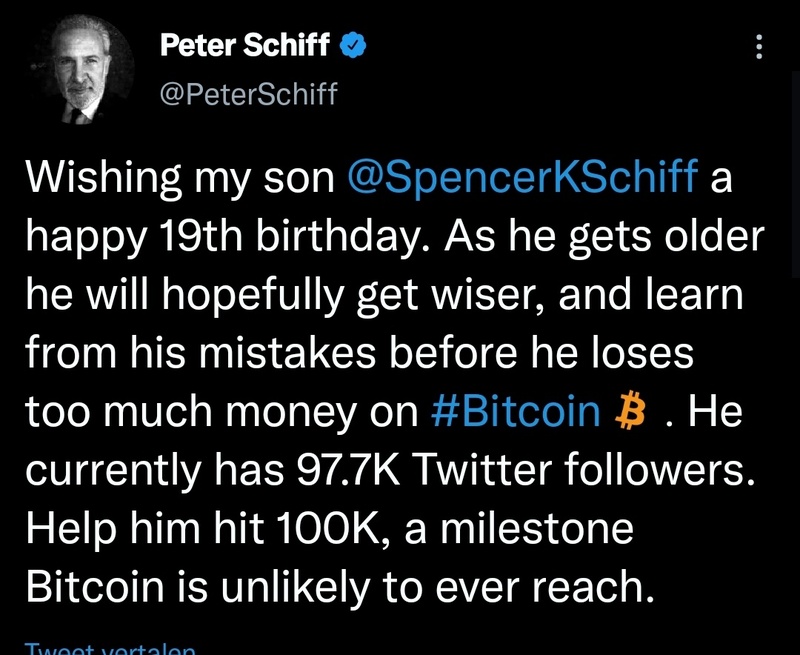Screen dimensions: 800x655
Task: Click the Tweet vertalen translate link
Action: pyautogui.click(x=110, y=648)
